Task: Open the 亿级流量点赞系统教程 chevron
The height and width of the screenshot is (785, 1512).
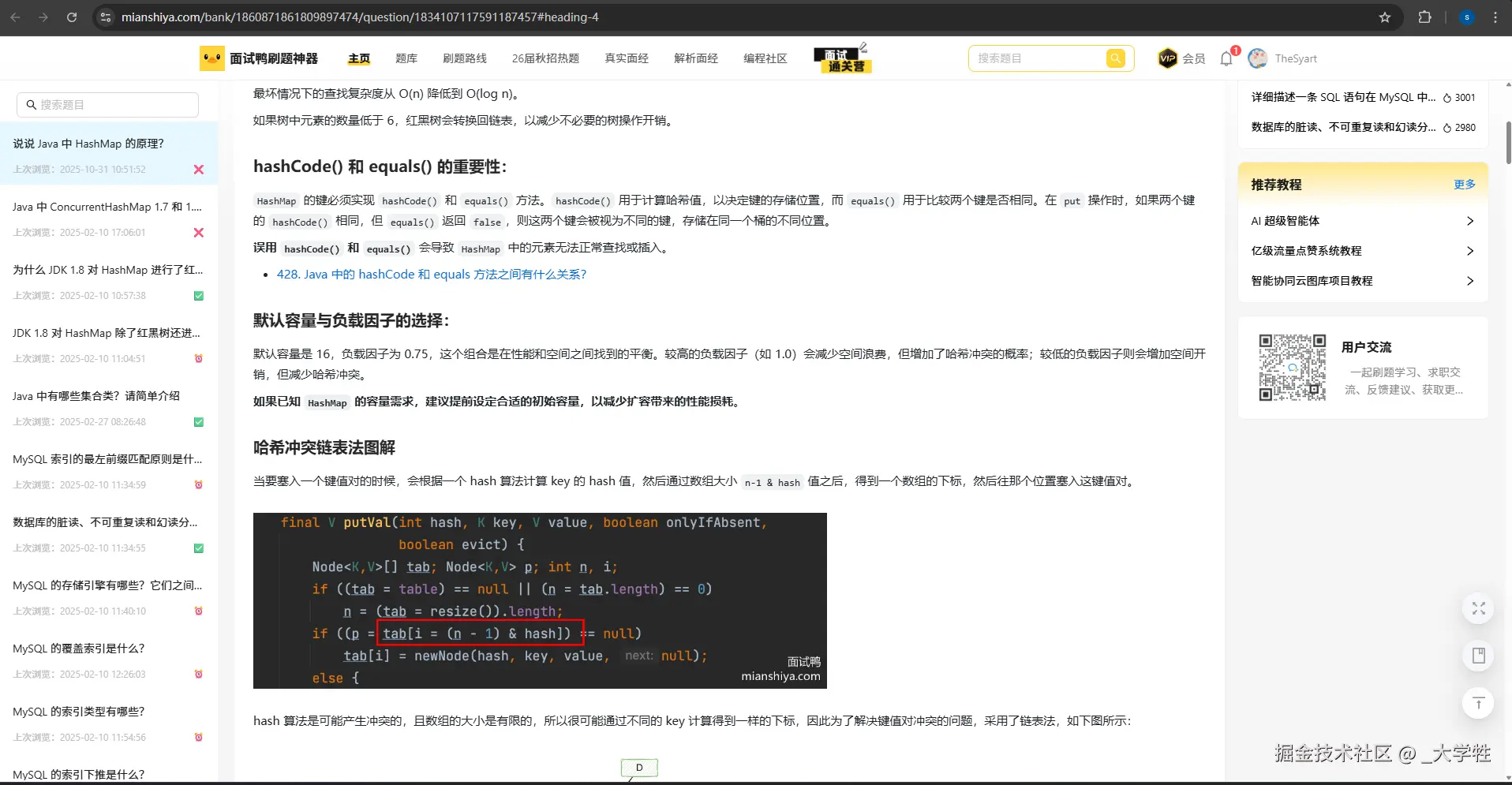Action: [1469, 251]
